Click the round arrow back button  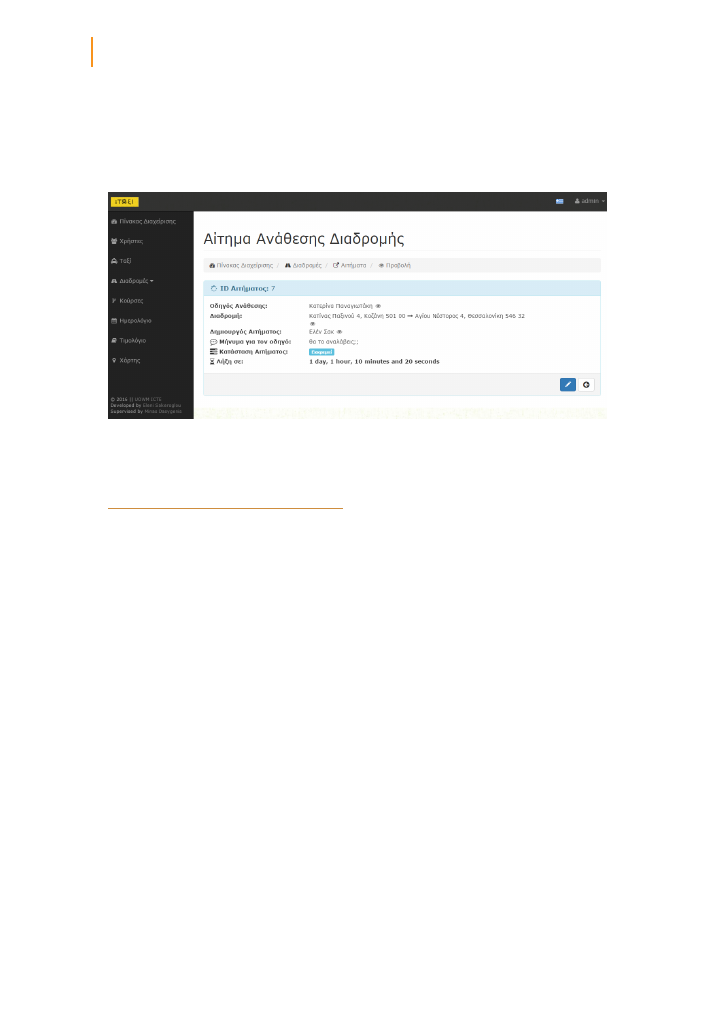click(x=586, y=385)
